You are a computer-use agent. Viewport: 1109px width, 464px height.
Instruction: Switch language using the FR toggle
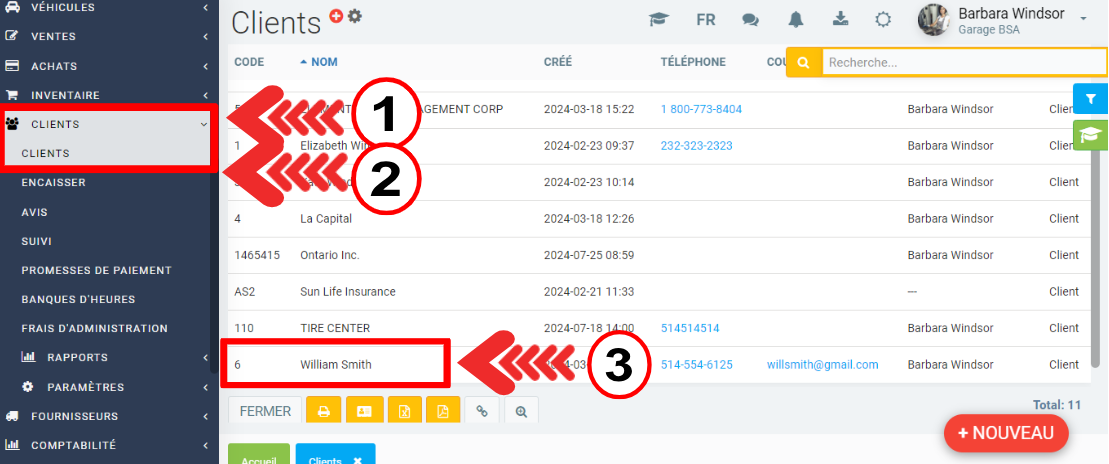pyautogui.click(x=706, y=20)
